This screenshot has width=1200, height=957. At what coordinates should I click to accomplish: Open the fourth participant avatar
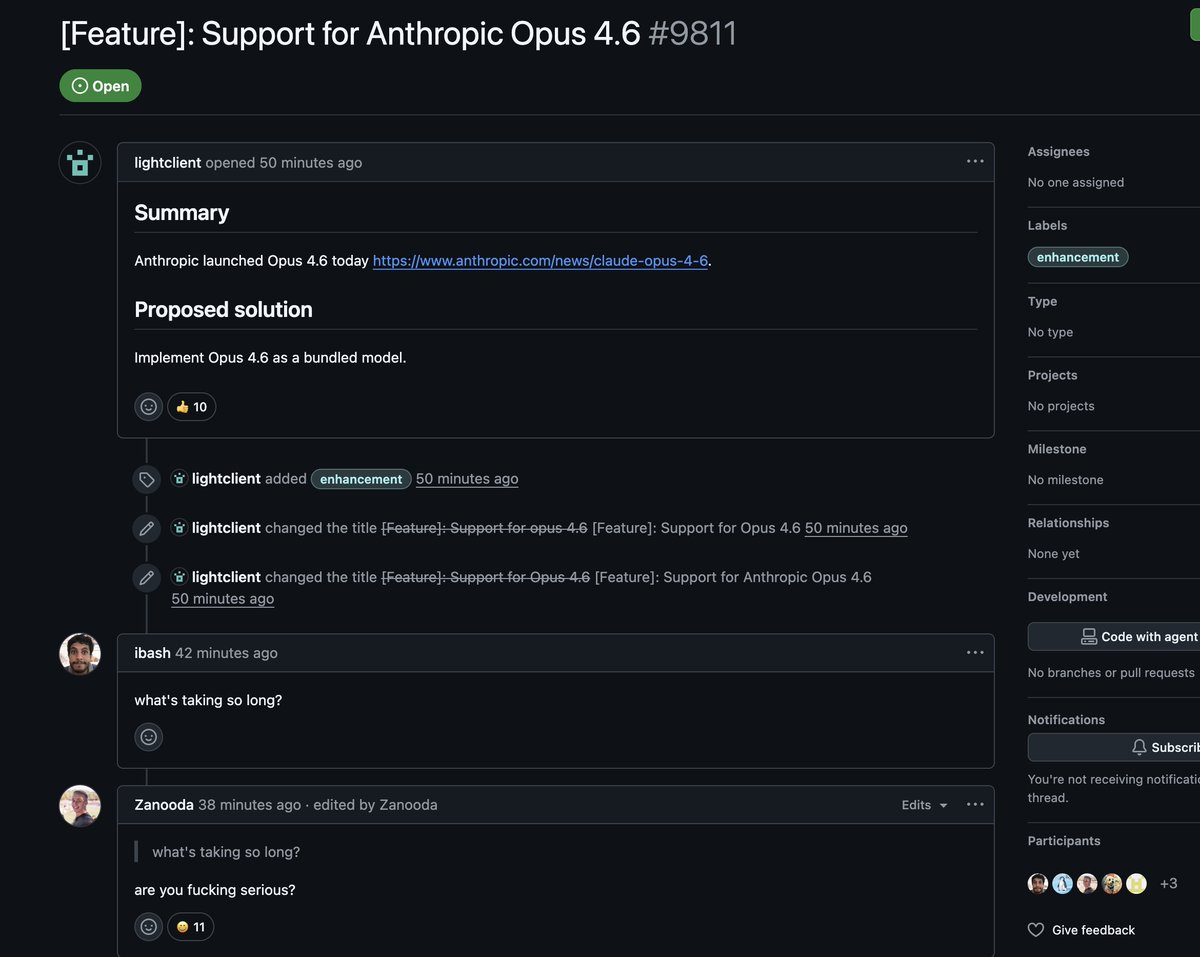[x=1112, y=884]
